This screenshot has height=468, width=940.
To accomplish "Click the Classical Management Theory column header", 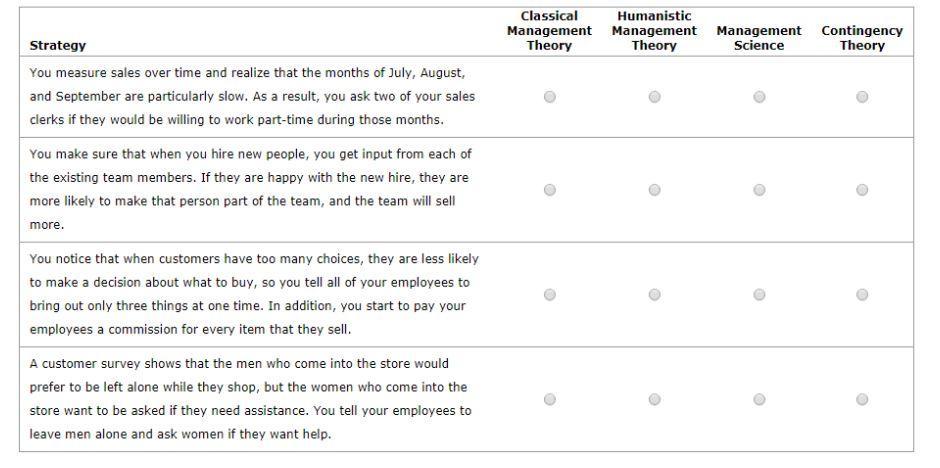I will pos(549,31).
